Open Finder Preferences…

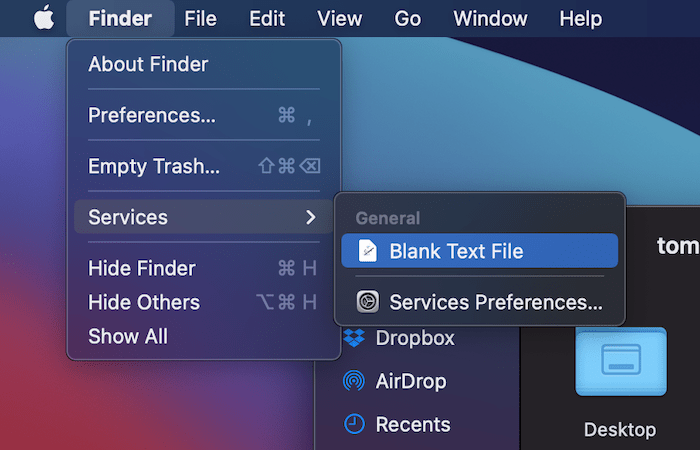click(204, 115)
